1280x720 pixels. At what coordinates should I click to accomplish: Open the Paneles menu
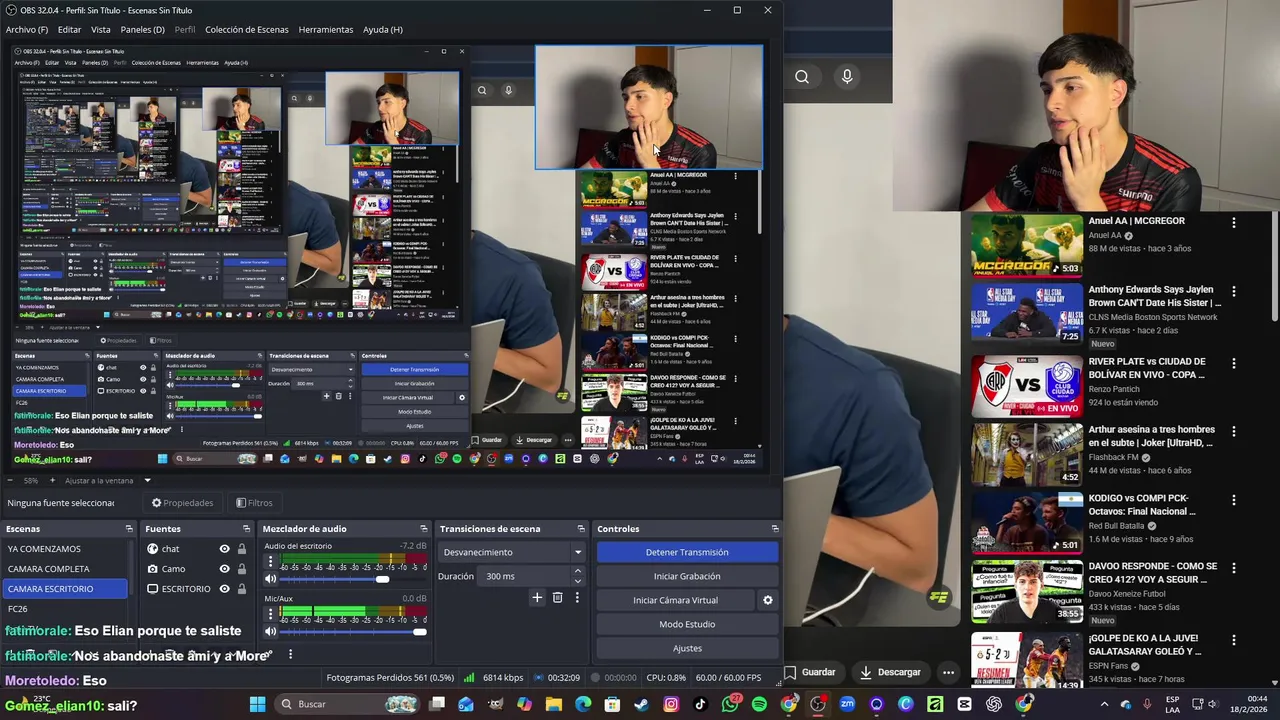(142, 30)
